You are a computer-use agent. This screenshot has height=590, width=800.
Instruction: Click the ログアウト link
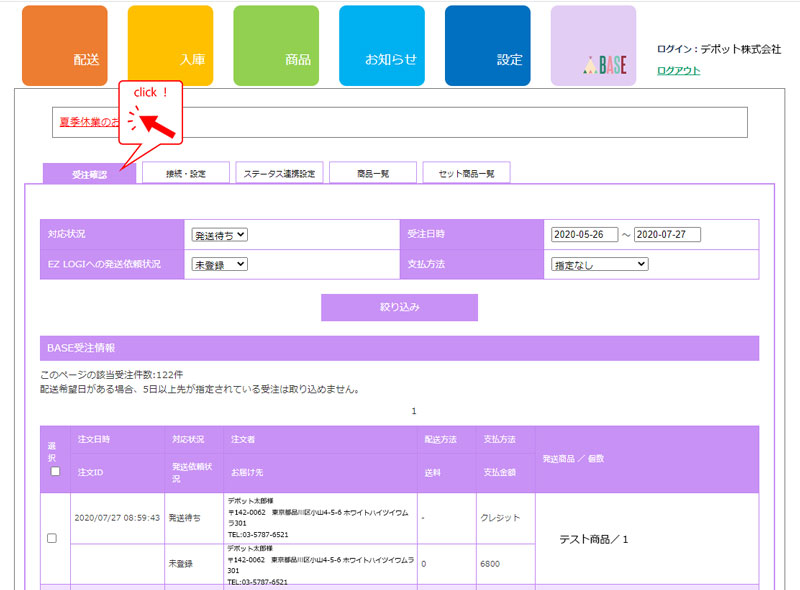[678, 70]
